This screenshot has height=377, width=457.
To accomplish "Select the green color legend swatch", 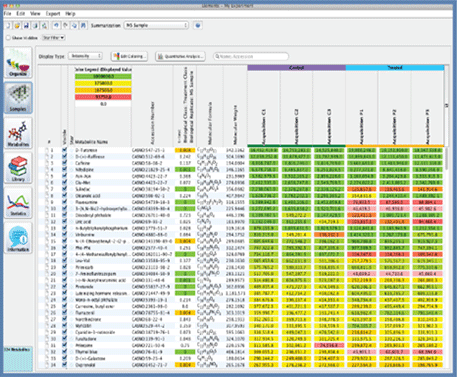I will point(103,76).
